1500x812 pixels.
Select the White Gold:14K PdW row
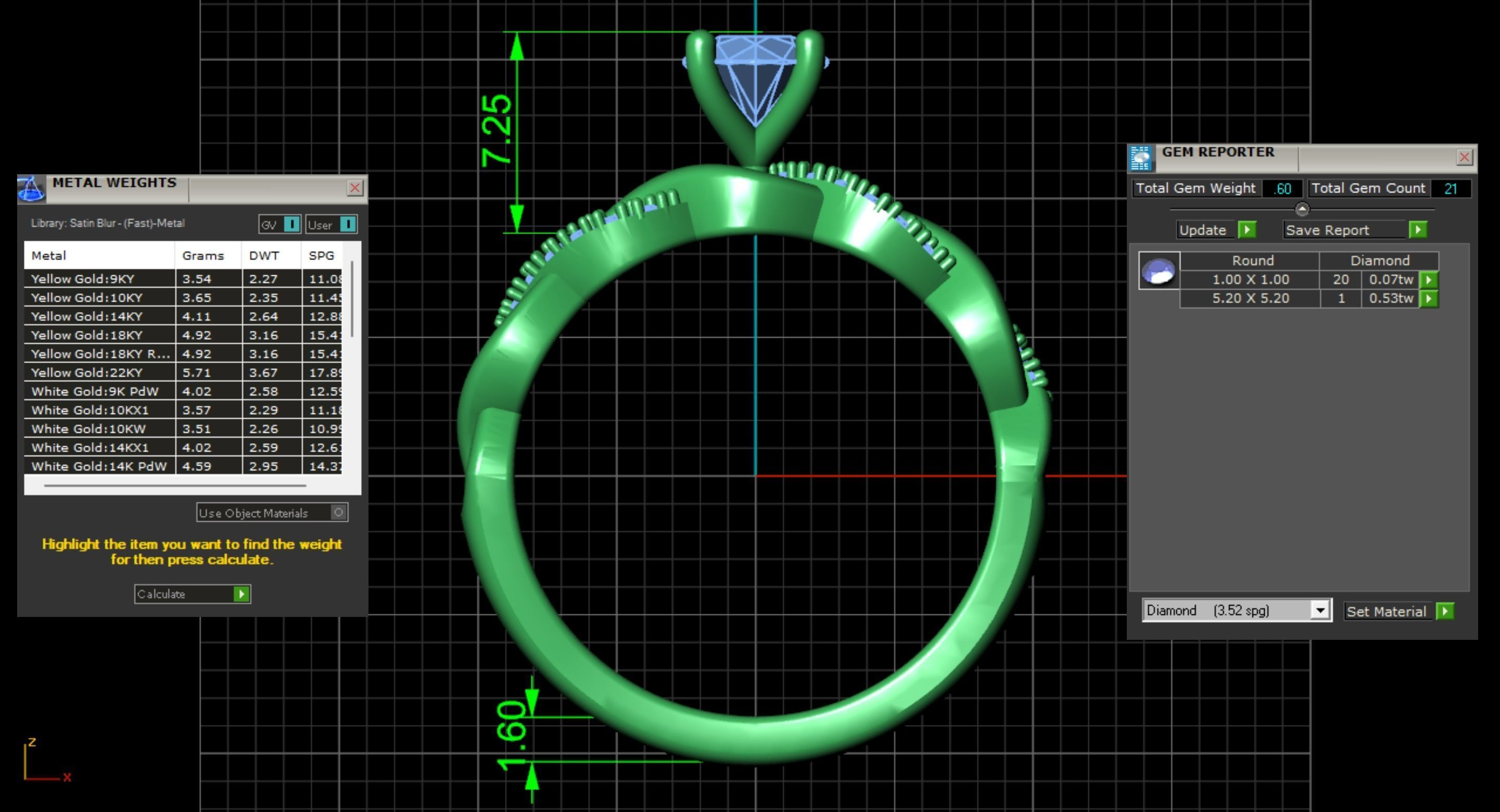point(183,466)
